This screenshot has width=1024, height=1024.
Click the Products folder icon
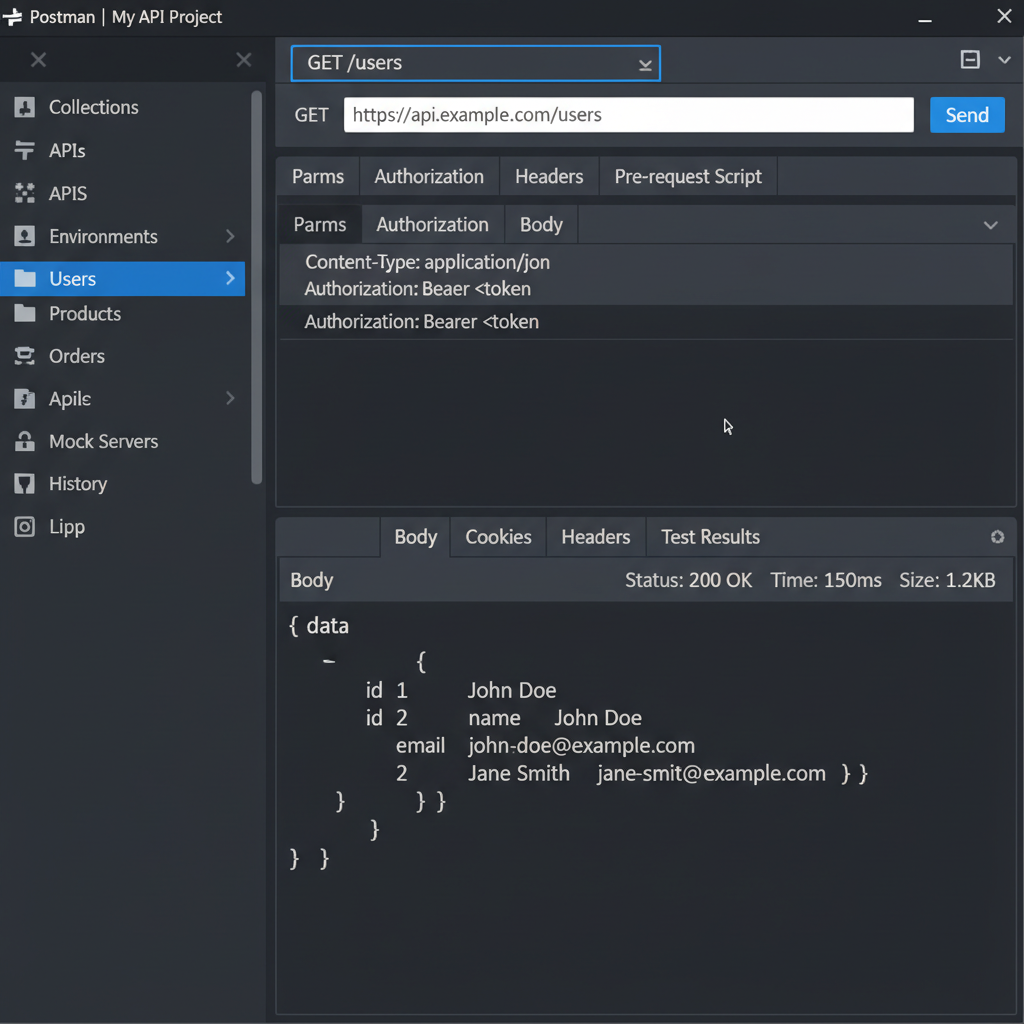pyautogui.click(x=25, y=313)
